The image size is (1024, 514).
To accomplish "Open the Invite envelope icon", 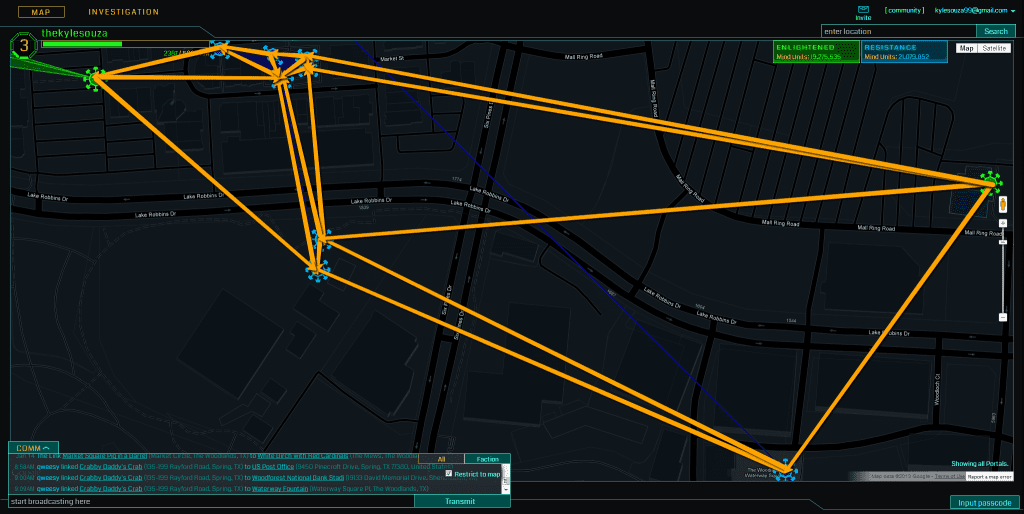I will tap(863, 10).
